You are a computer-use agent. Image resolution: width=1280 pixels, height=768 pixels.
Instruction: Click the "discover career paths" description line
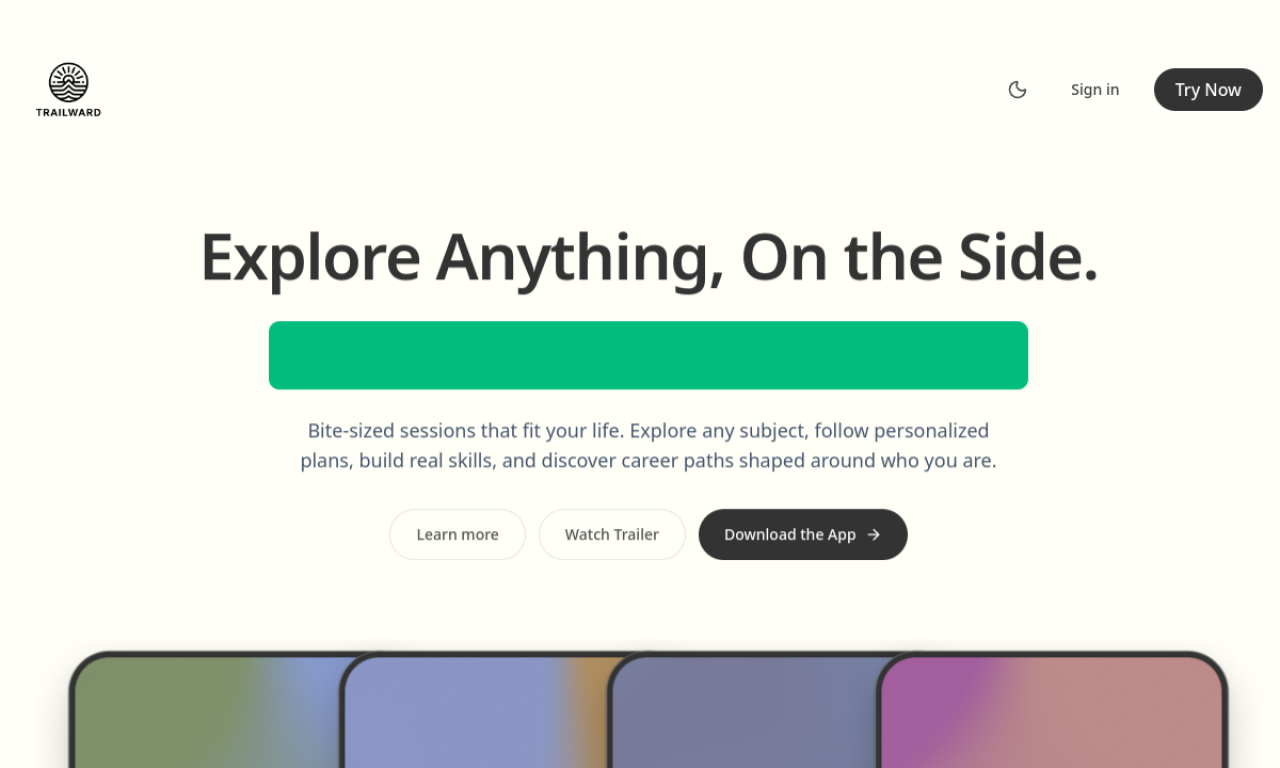[x=648, y=461]
